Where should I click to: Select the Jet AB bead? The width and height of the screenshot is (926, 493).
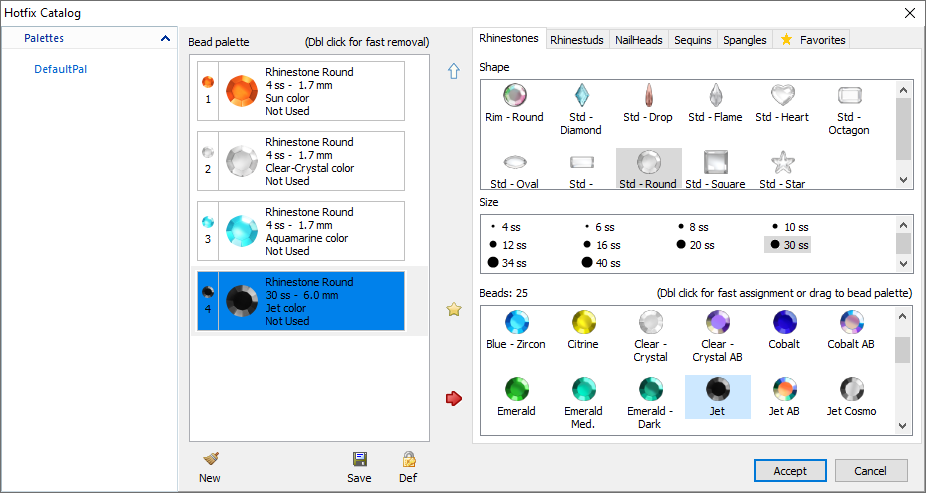point(784,397)
